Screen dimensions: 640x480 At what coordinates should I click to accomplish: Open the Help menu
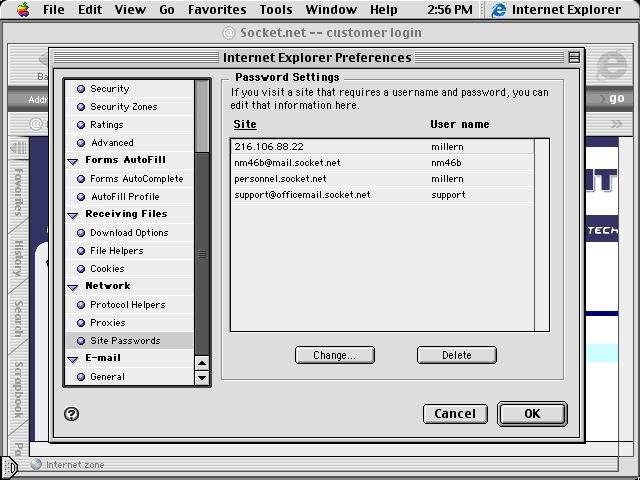(384, 9)
